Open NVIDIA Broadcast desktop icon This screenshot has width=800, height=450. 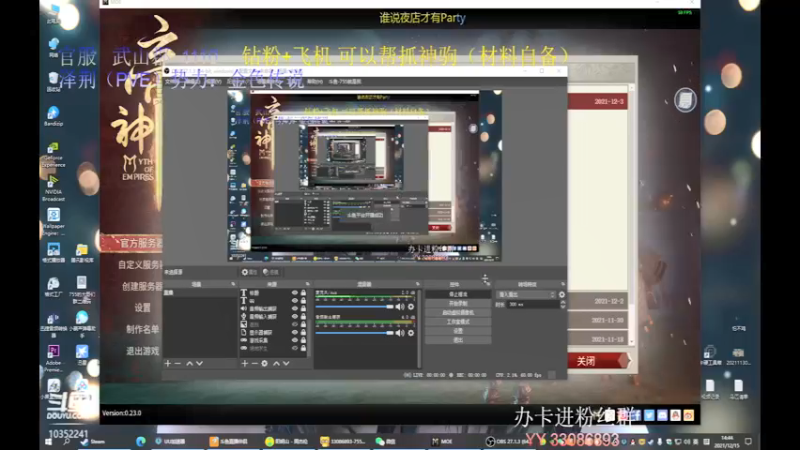tap(53, 188)
